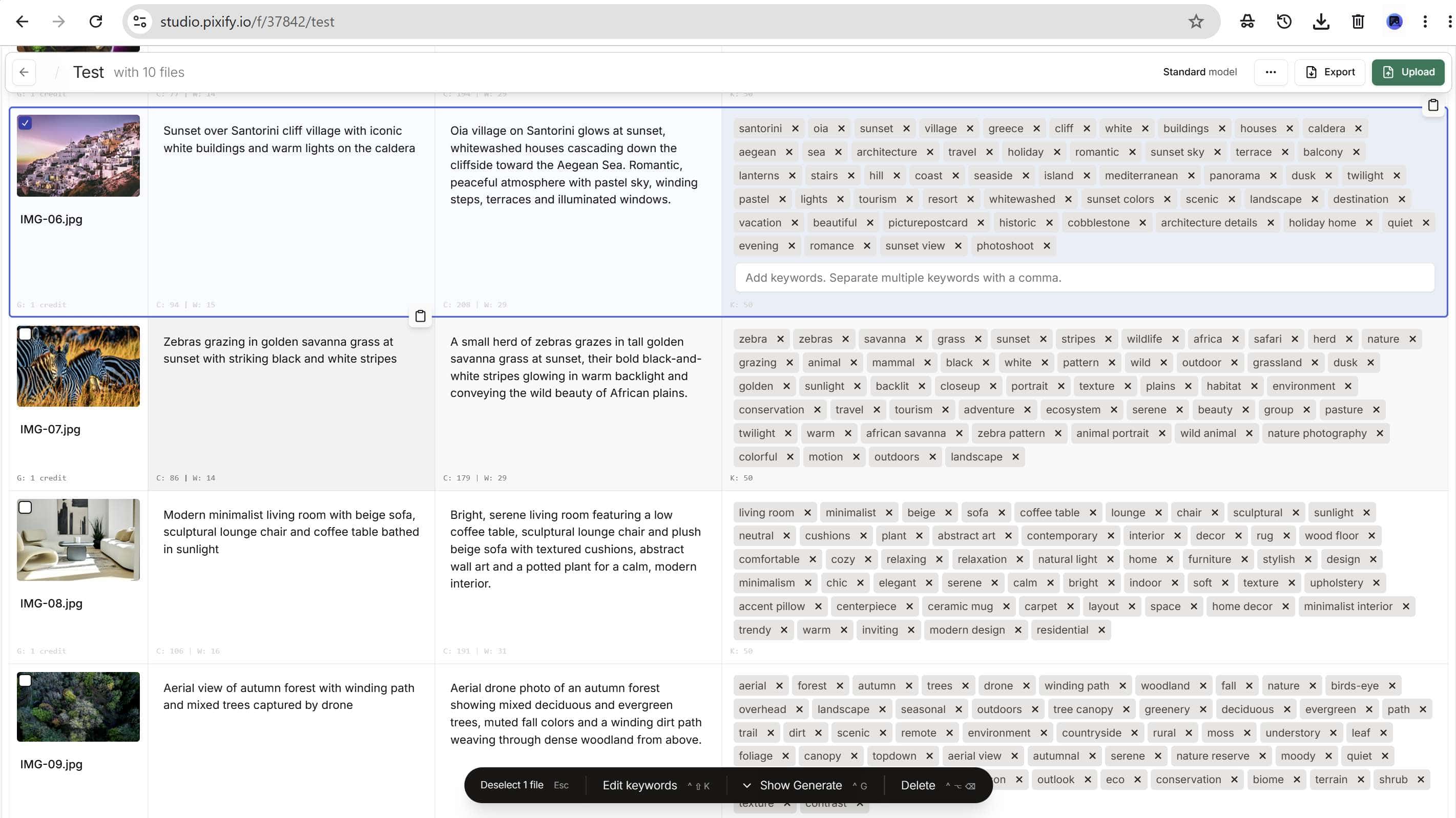Viewport: 1456px width, 818px height.
Task: Open the browser history clock icon
Action: tap(1284, 22)
